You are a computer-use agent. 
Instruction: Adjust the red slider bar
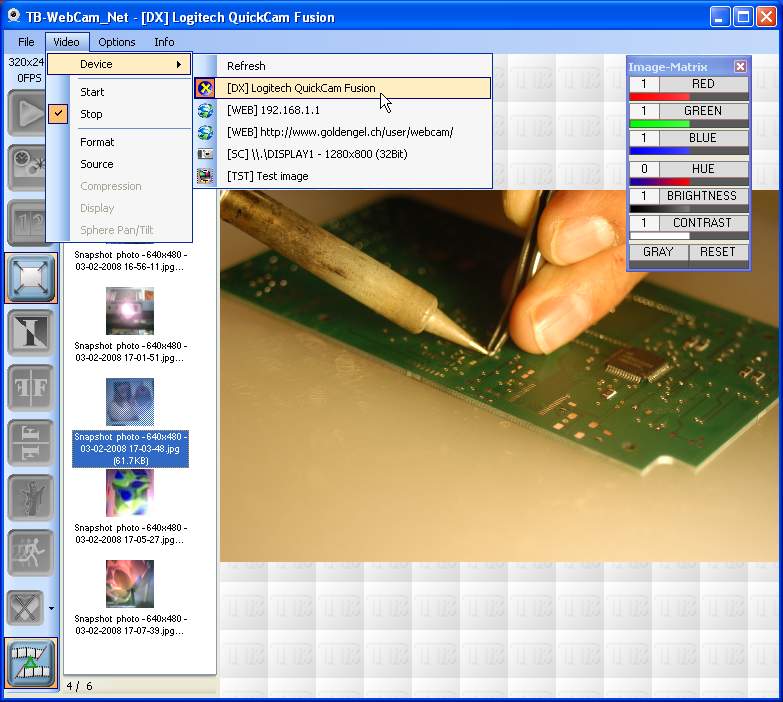pos(689,97)
